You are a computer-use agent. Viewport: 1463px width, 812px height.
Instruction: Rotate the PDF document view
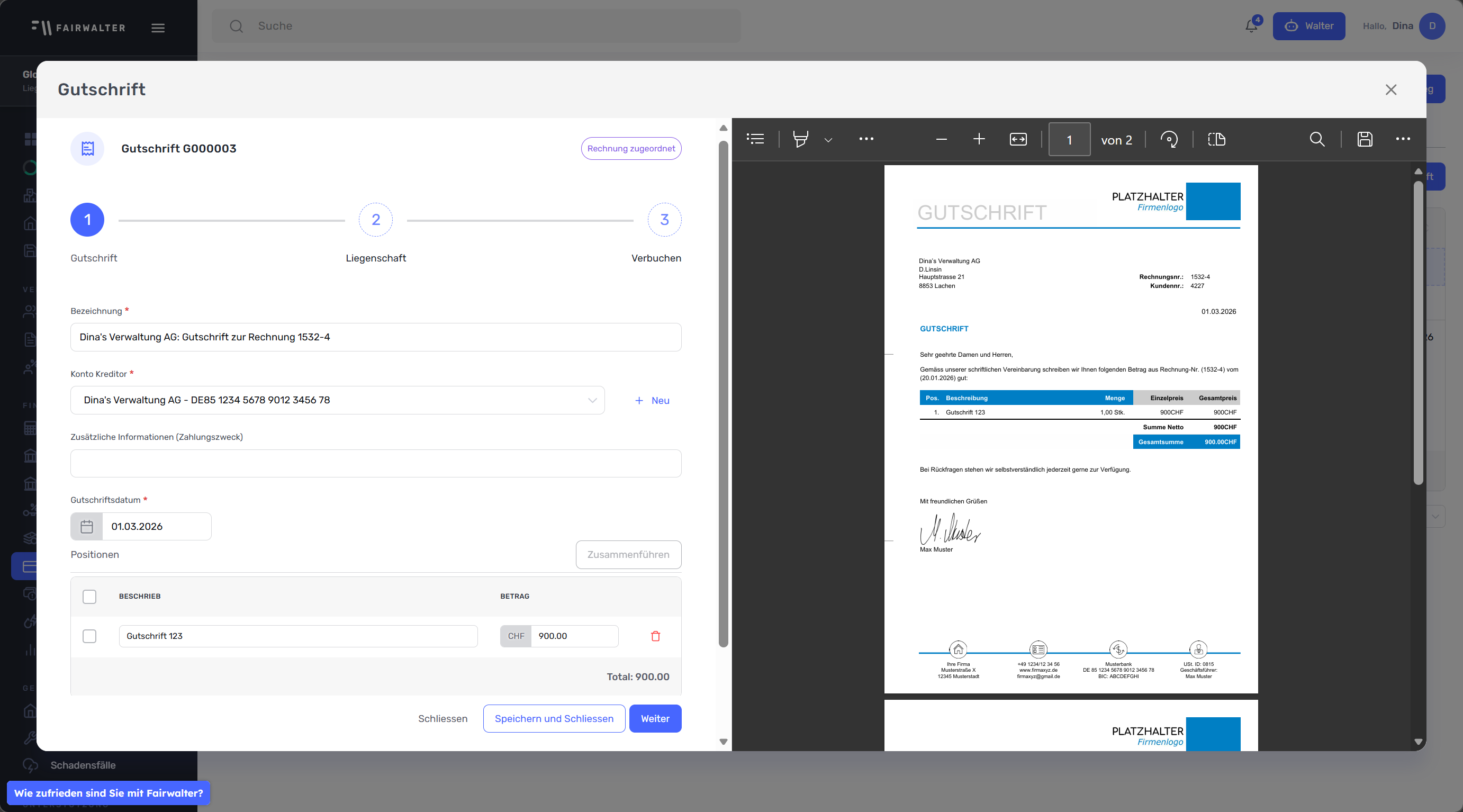pos(1169,139)
